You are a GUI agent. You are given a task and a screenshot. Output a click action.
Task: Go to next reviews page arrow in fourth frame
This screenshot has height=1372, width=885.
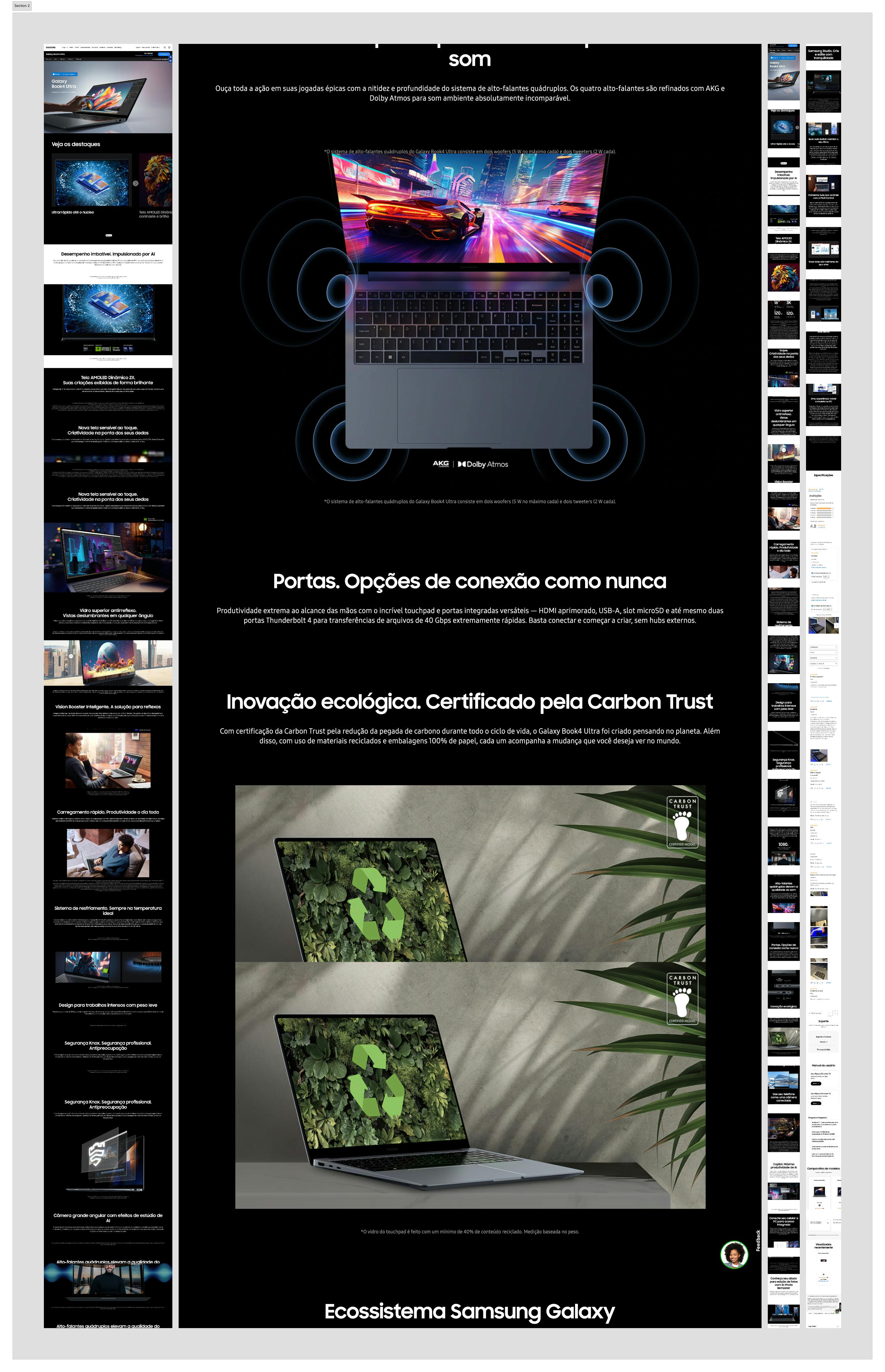[x=835, y=1013]
